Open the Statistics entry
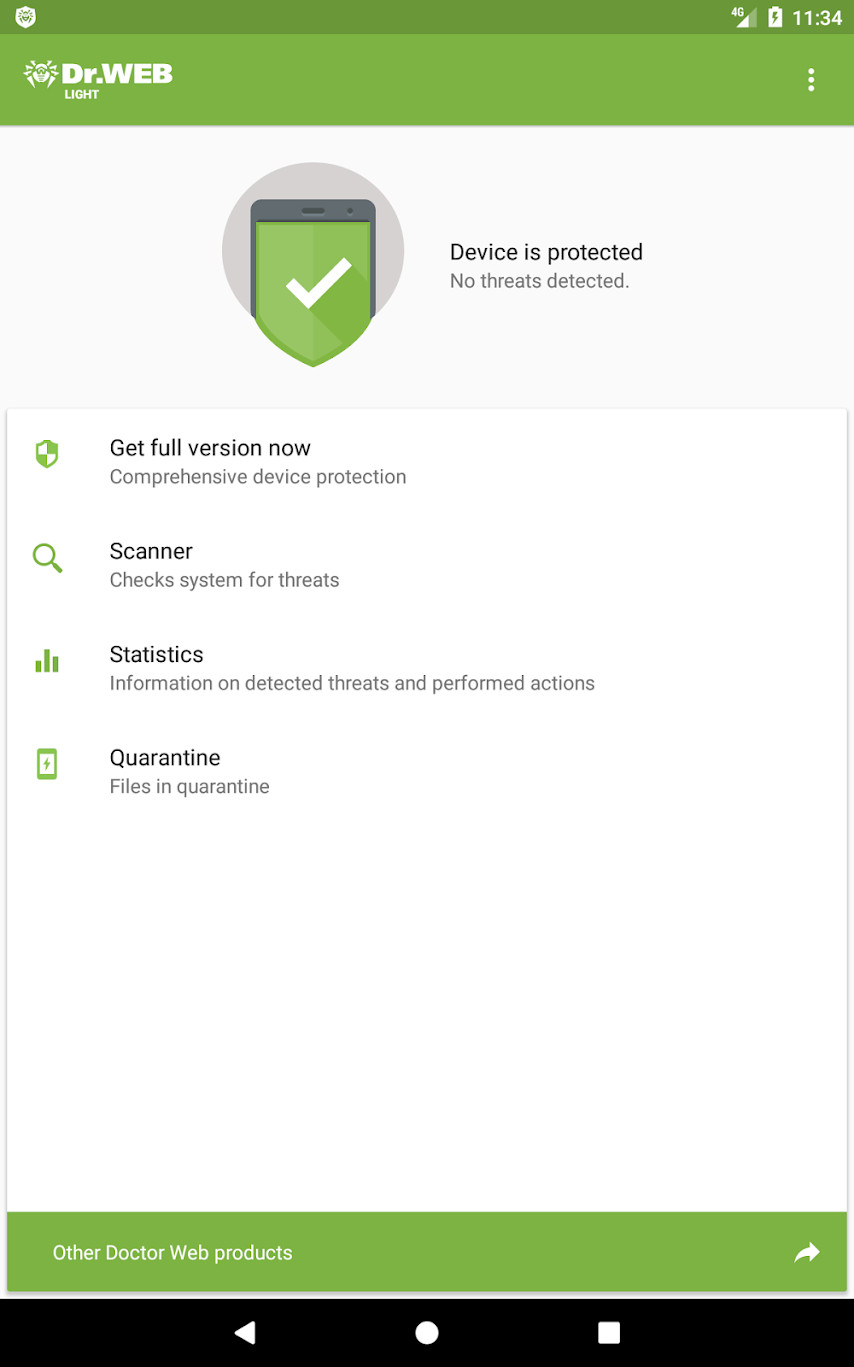 pyautogui.click(x=156, y=655)
